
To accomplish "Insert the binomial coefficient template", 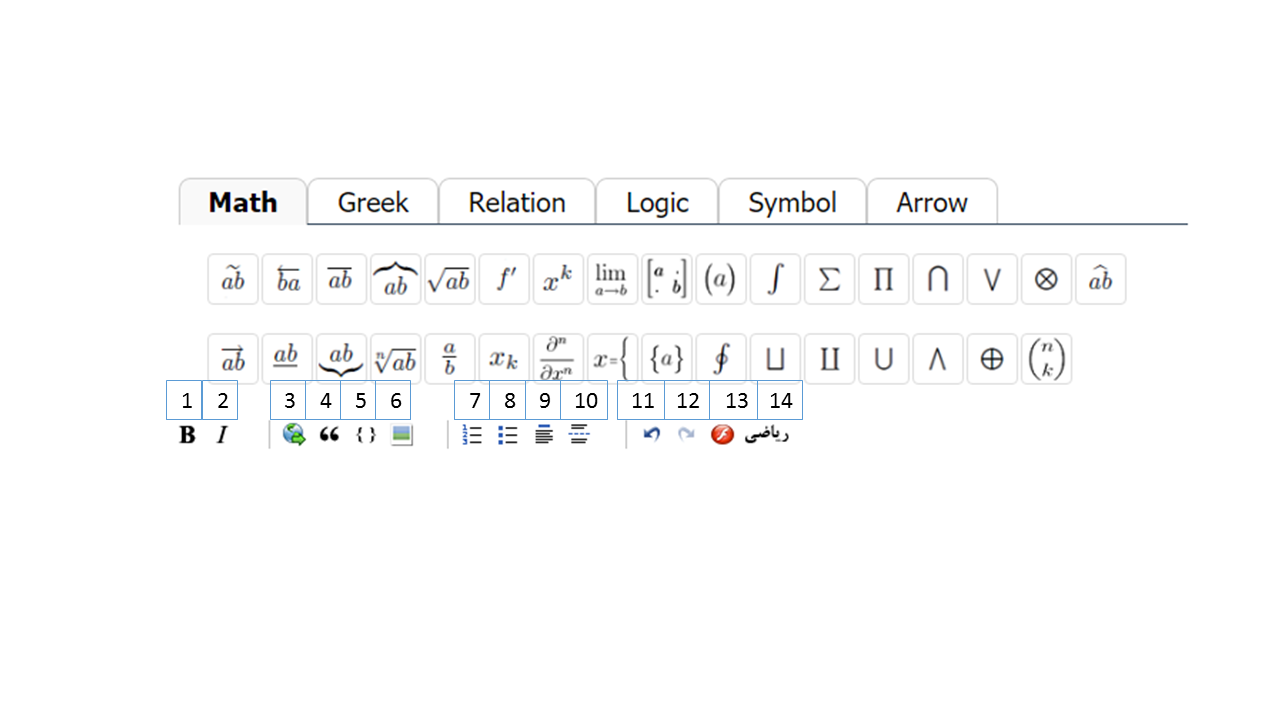I will 1046,357.
